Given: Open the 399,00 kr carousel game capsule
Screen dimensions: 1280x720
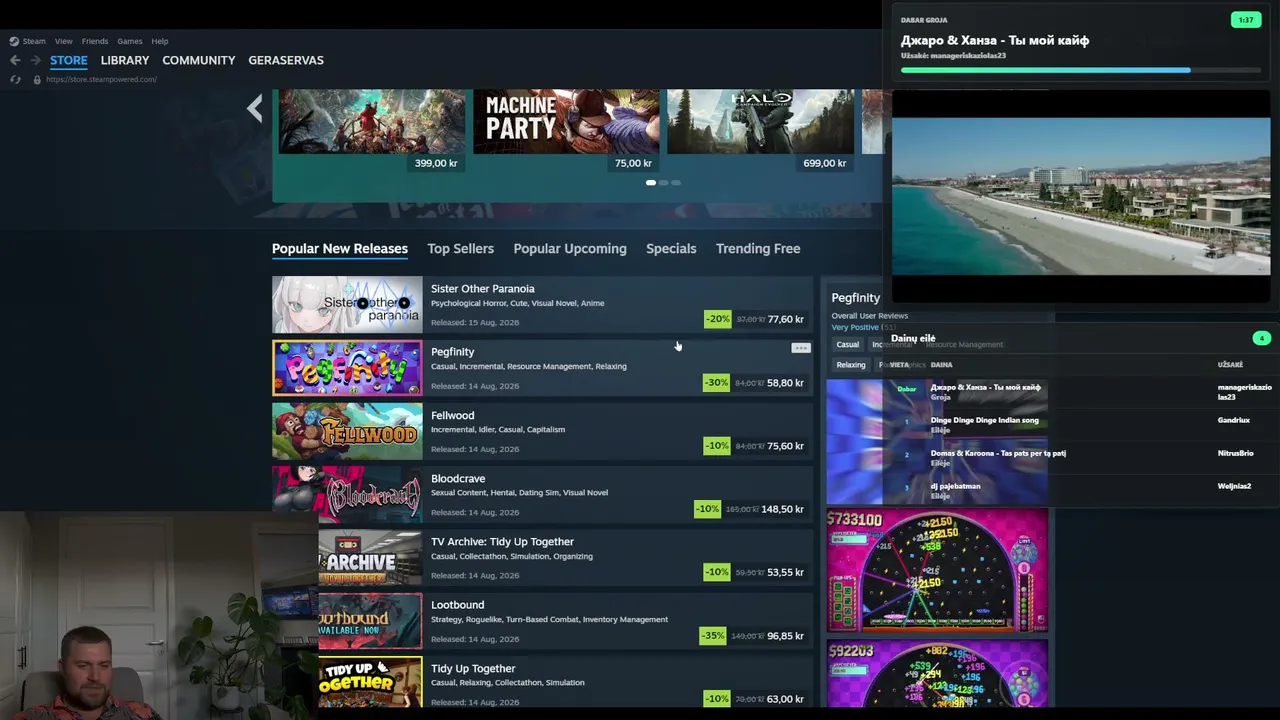Looking at the screenshot, I should [x=372, y=130].
